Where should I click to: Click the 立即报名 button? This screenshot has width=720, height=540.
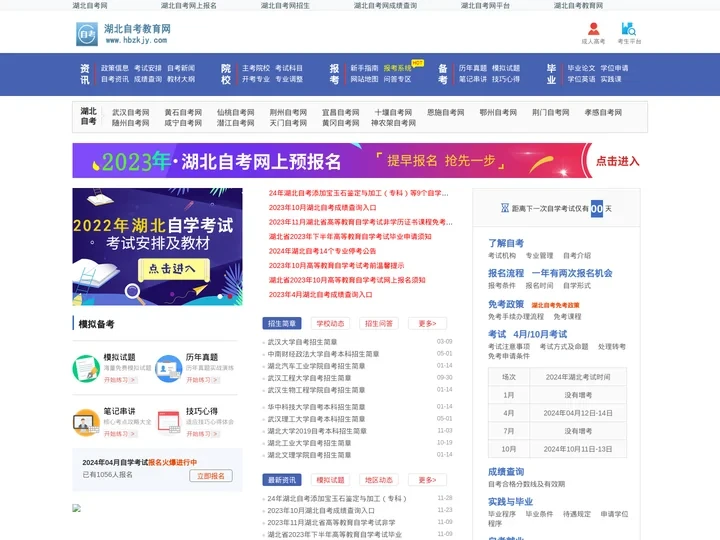click(x=211, y=476)
